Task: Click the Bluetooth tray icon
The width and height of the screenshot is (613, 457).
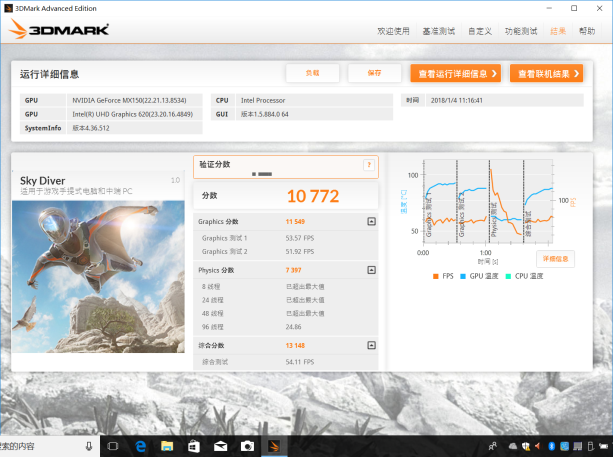Action: [x=552, y=446]
